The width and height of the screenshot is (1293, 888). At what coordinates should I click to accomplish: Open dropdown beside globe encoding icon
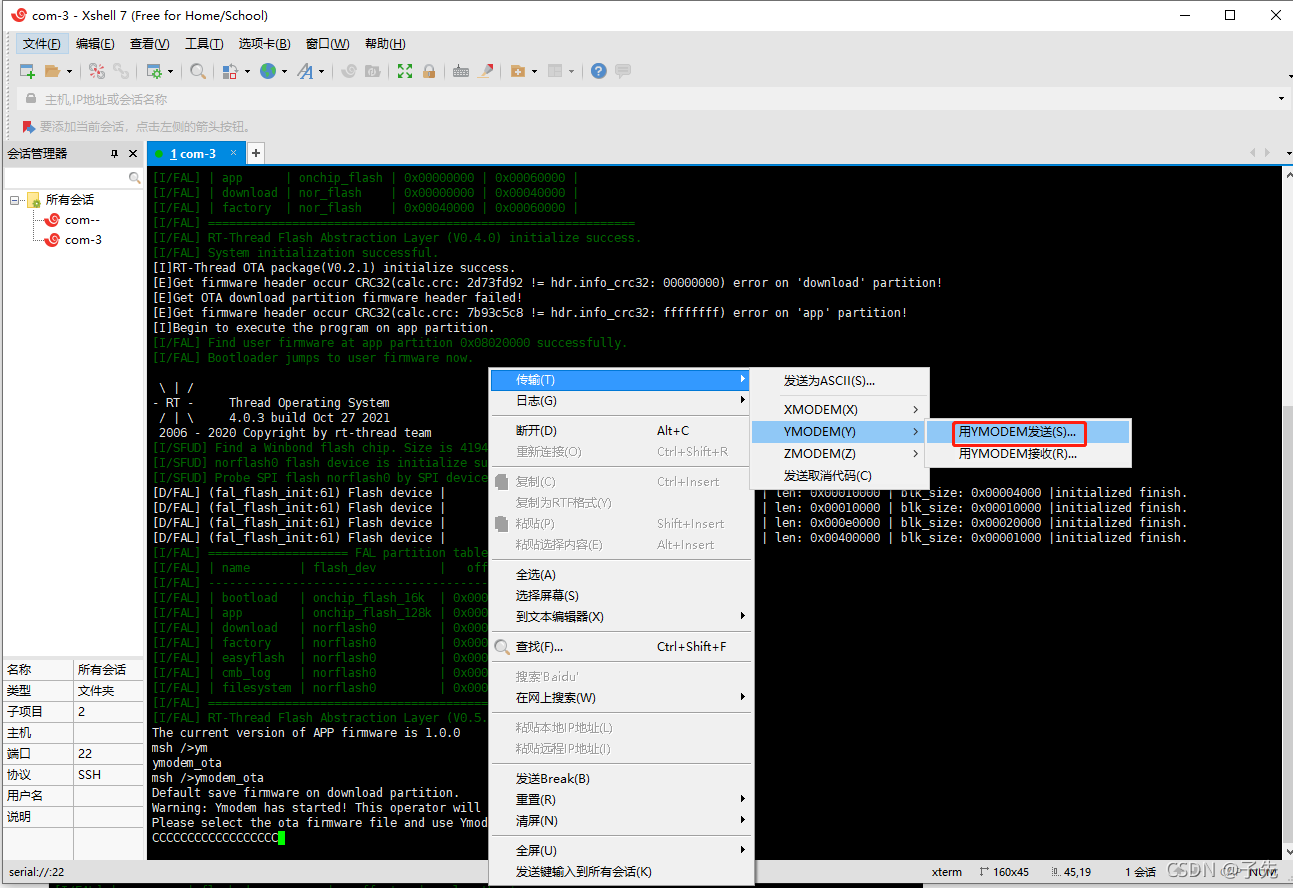[284, 71]
